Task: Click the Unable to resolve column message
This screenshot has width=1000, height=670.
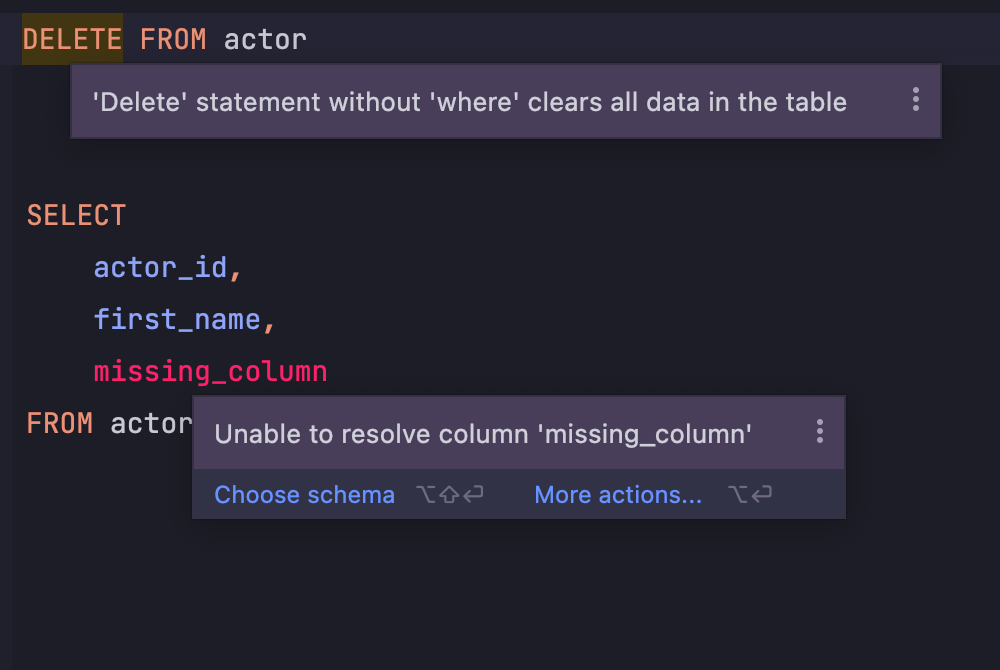Action: click(483, 434)
